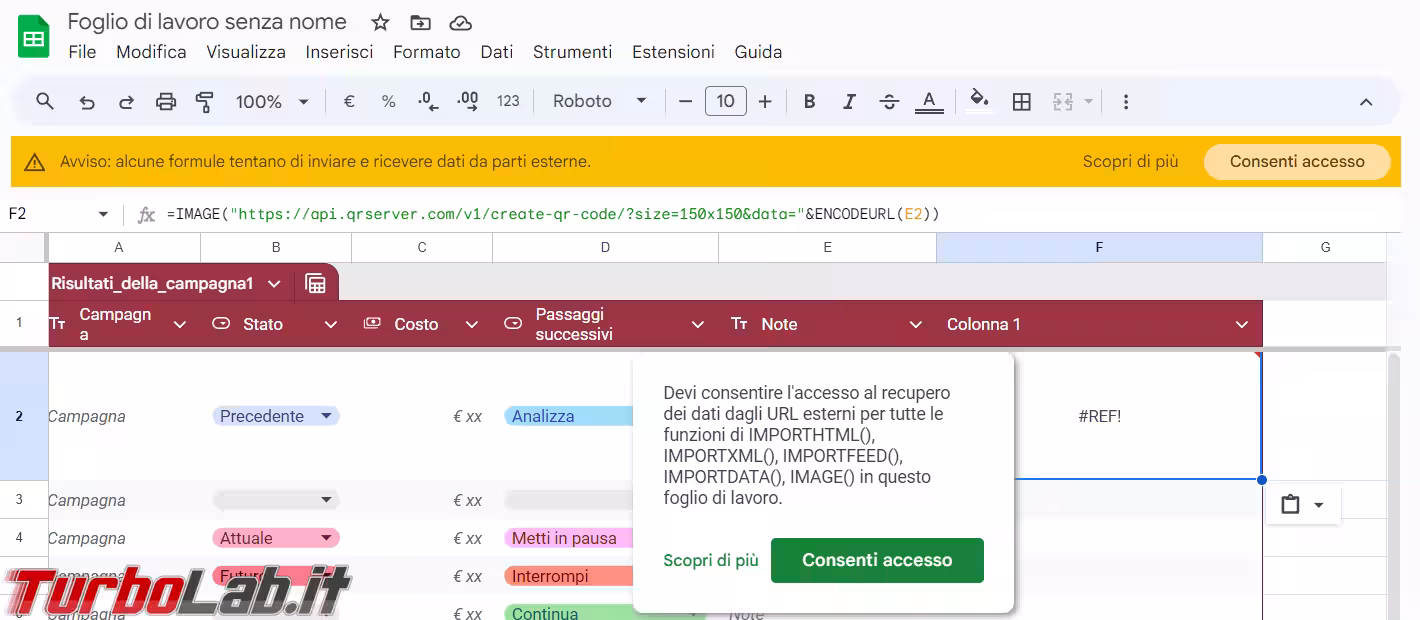This screenshot has width=1420, height=620.
Task: Open the Estensioni menu
Action: pos(673,52)
